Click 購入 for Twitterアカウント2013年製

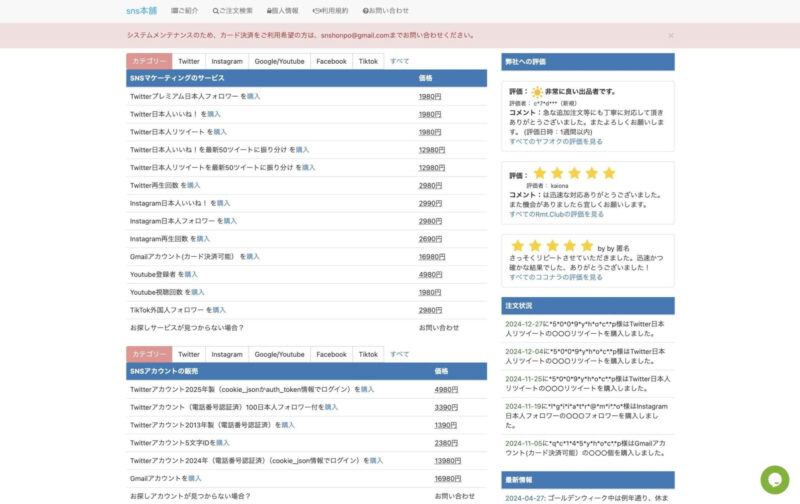pyautogui.click(x=288, y=425)
